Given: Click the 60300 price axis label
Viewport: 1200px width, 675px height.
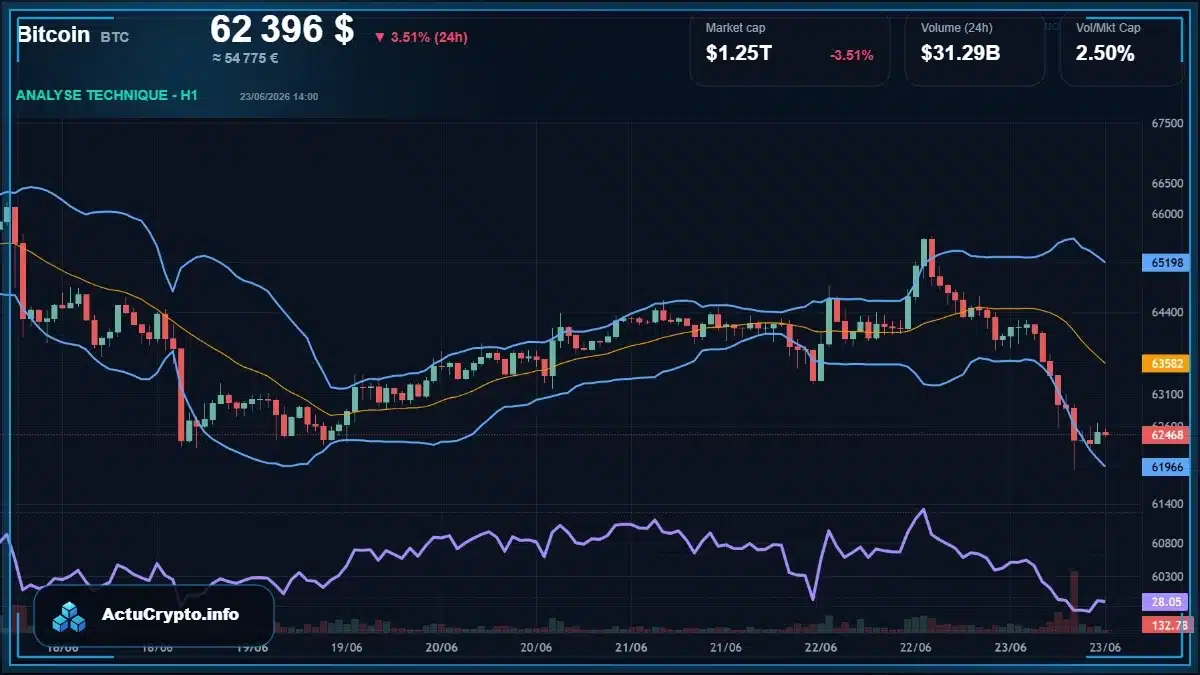Looking at the screenshot, I should [1168, 576].
